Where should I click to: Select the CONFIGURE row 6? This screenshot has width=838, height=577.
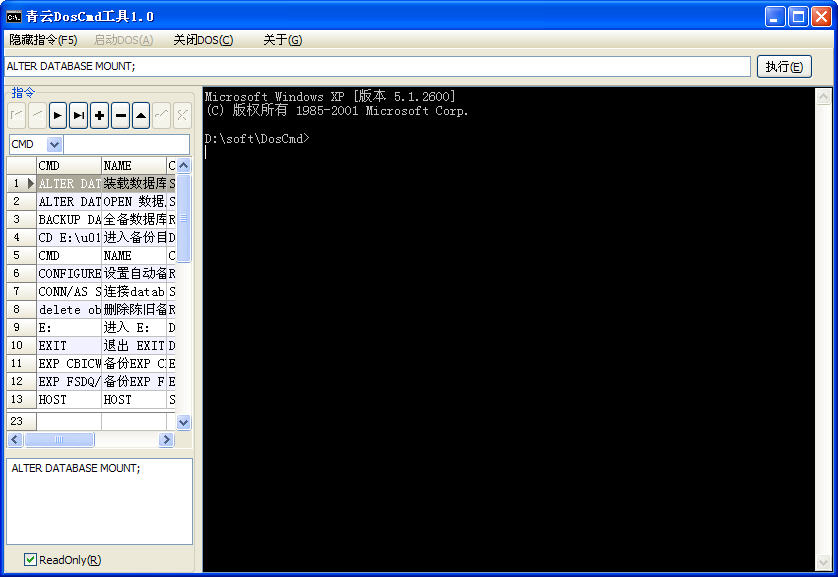(91, 274)
